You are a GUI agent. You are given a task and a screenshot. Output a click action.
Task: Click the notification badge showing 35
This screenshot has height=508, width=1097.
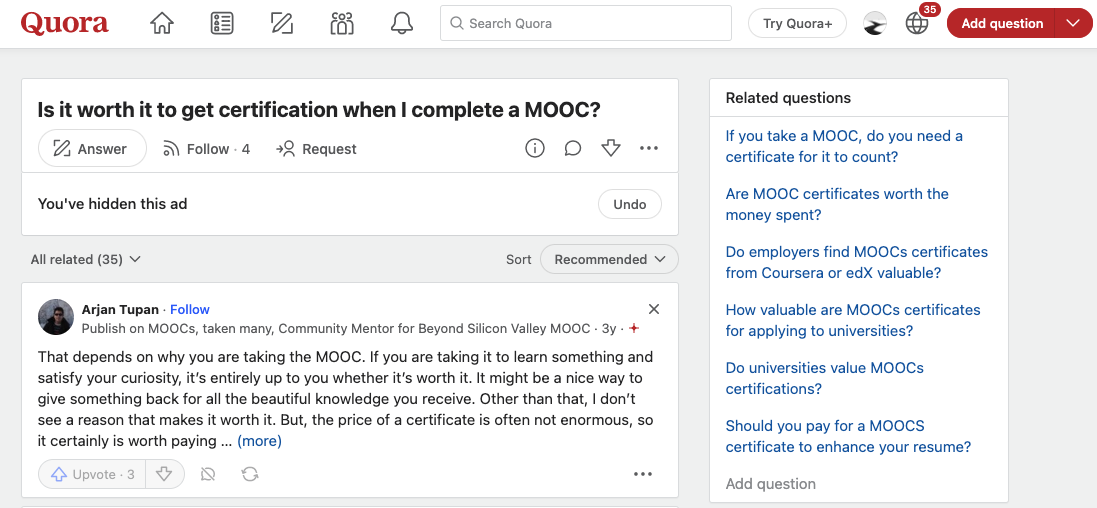930,10
